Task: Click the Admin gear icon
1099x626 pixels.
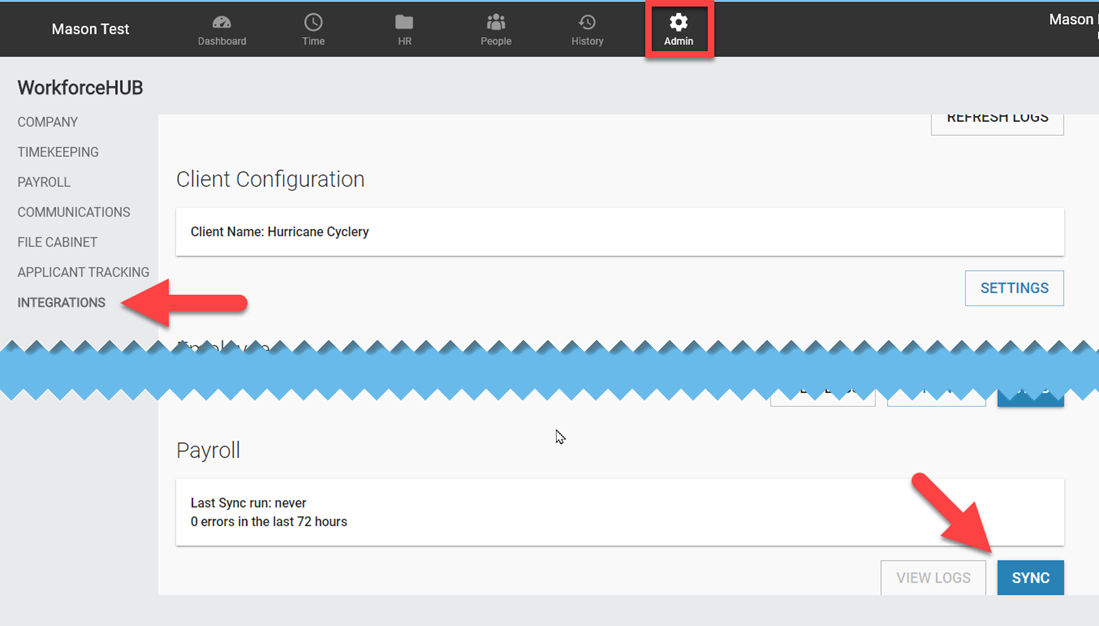Action: point(678,23)
